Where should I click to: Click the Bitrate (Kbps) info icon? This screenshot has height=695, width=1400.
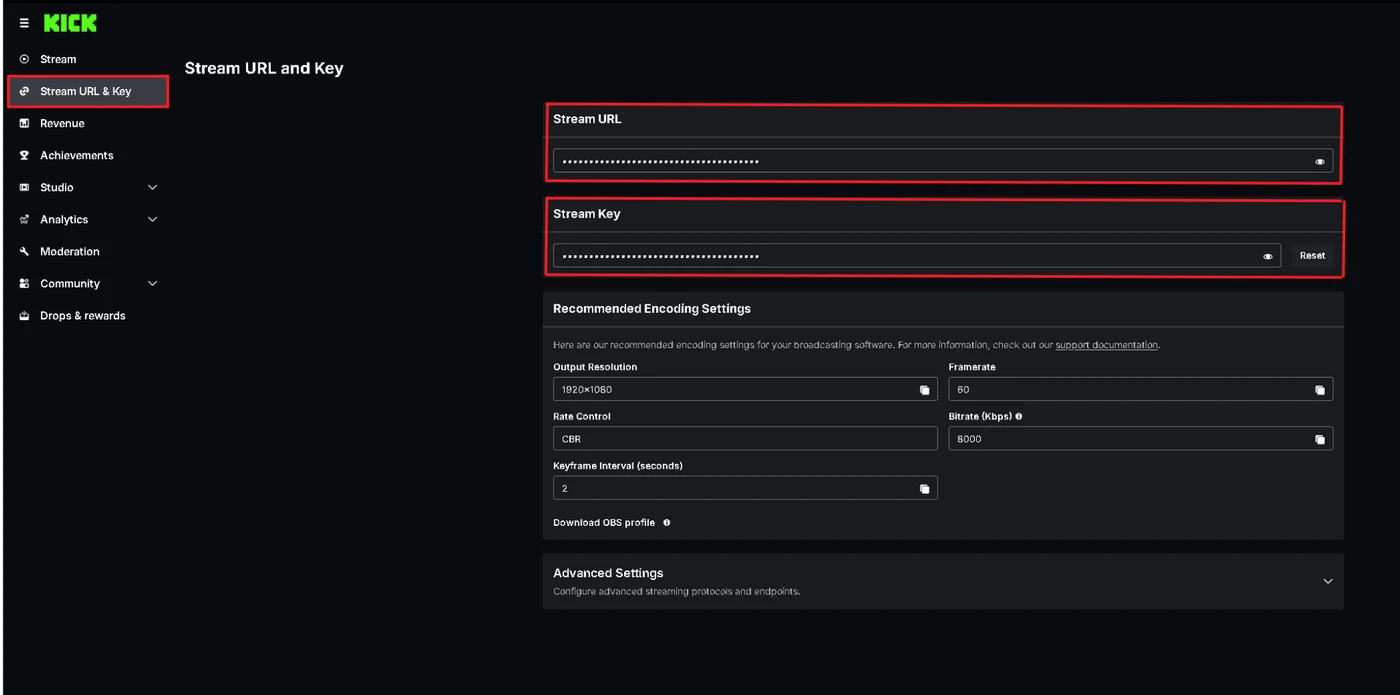1018,416
